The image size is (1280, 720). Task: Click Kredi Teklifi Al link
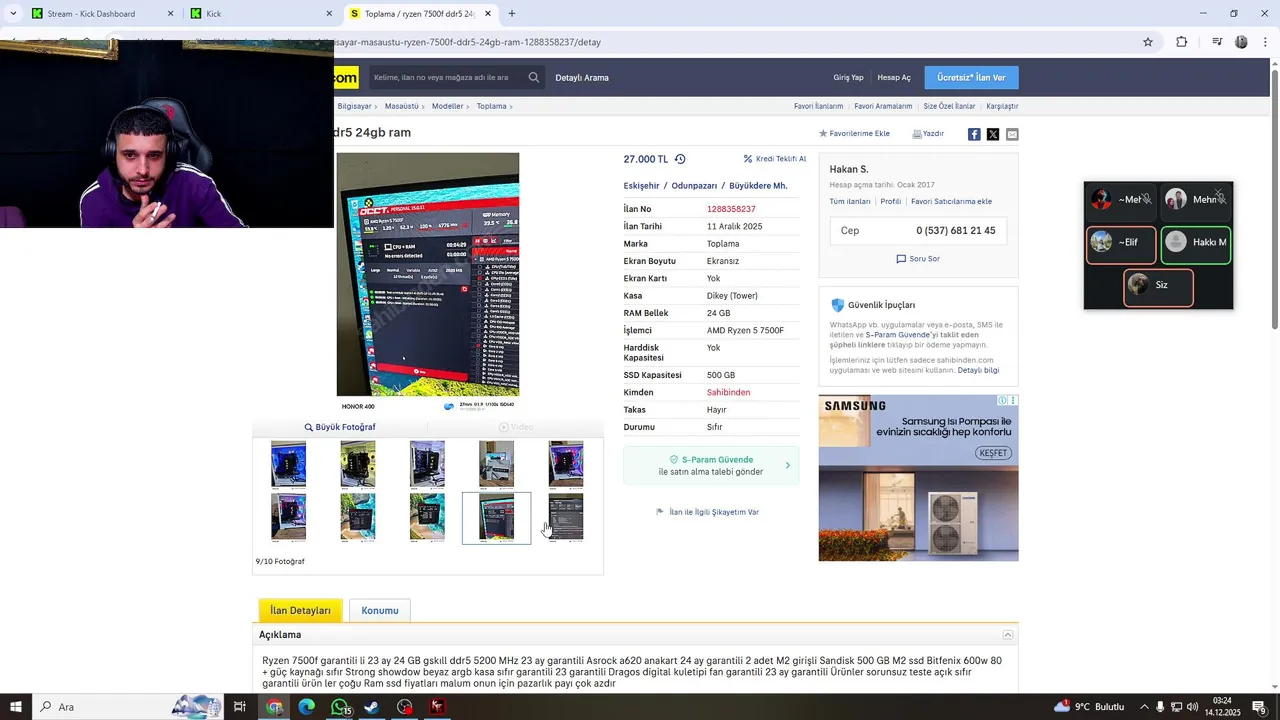tap(775, 159)
